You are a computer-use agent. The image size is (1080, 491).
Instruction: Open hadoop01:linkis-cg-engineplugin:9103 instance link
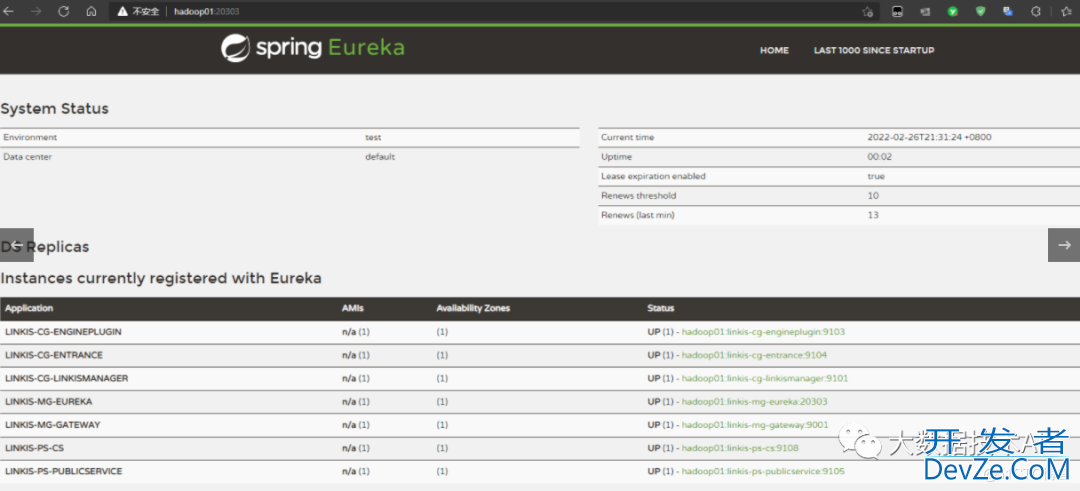(763, 332)
